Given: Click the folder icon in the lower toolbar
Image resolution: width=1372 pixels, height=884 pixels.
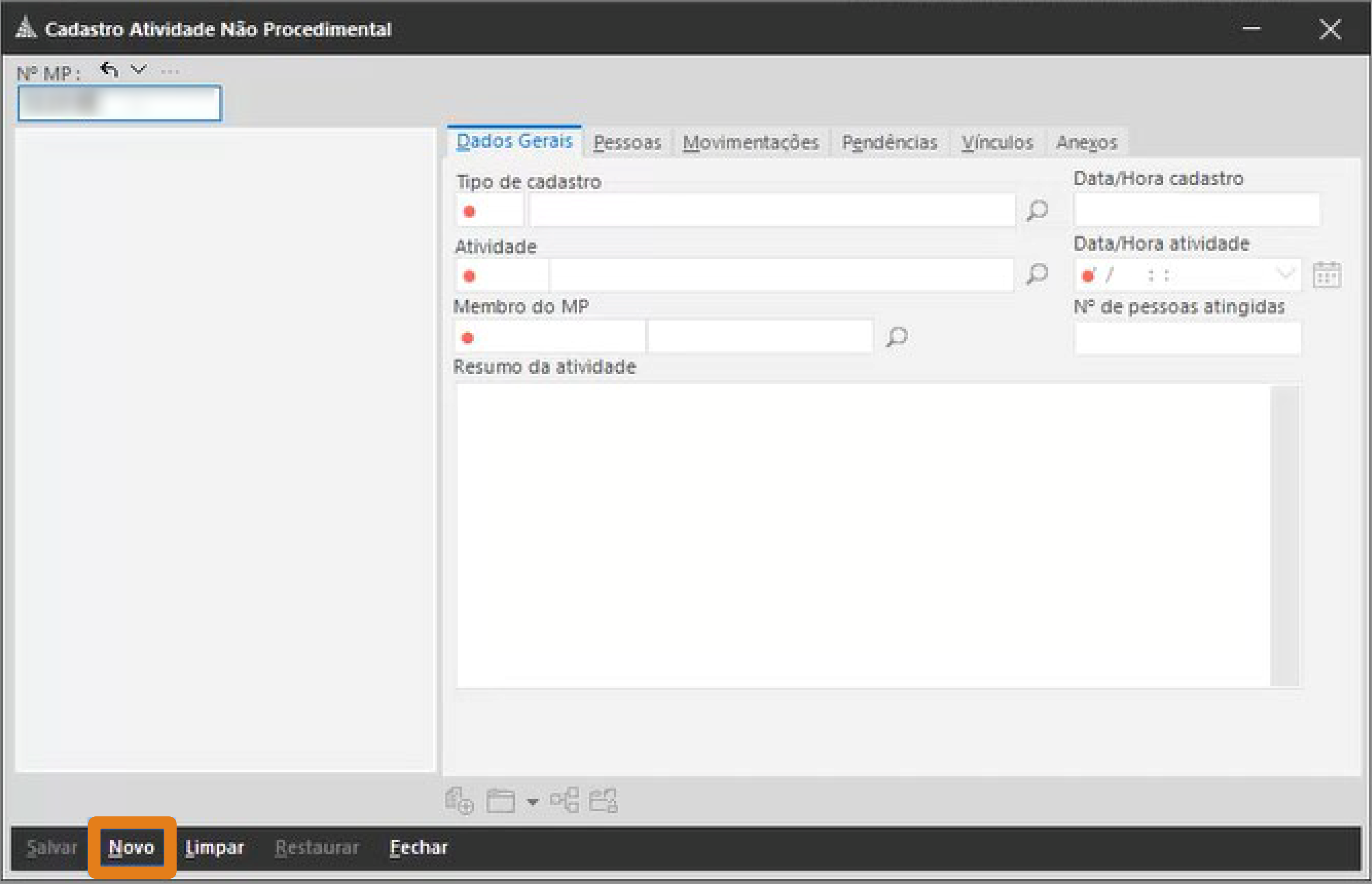Looking at the screenshot, I should coord(500,800).
